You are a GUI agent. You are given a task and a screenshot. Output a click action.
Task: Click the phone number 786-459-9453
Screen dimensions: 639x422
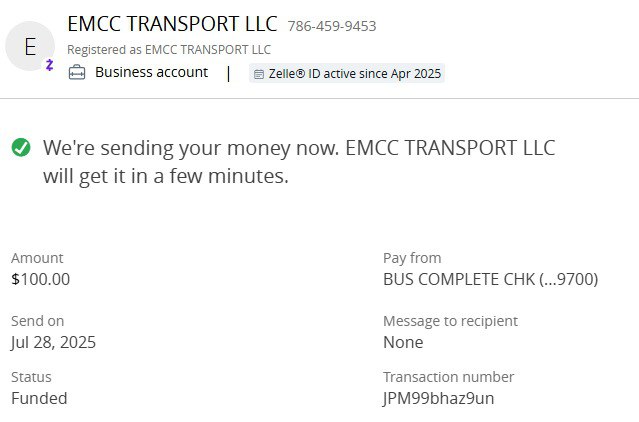pyautogui.click(x=332, y=26)
